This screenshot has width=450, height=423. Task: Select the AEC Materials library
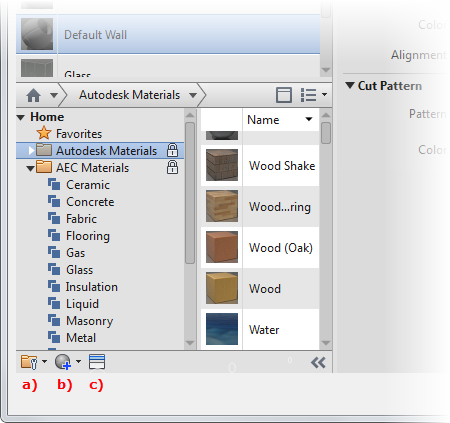click(x=92, y=168)
